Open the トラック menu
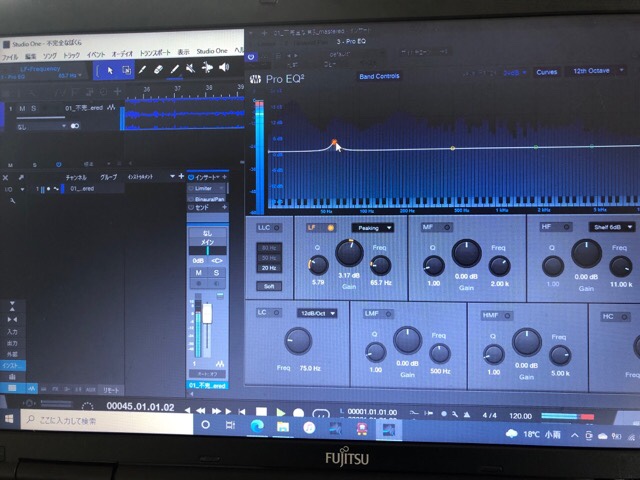Image resolution: width=640 pixels, height=480 pixels. [72, 55]
